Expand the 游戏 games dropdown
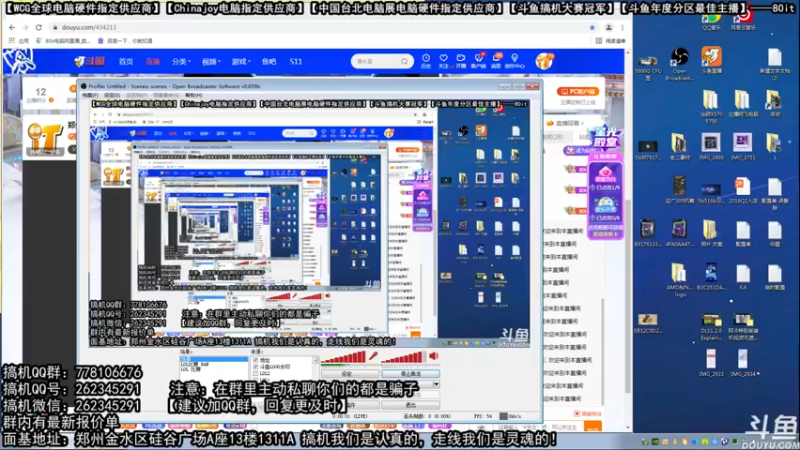The image size is (800, 450). [x=241, y=61]
